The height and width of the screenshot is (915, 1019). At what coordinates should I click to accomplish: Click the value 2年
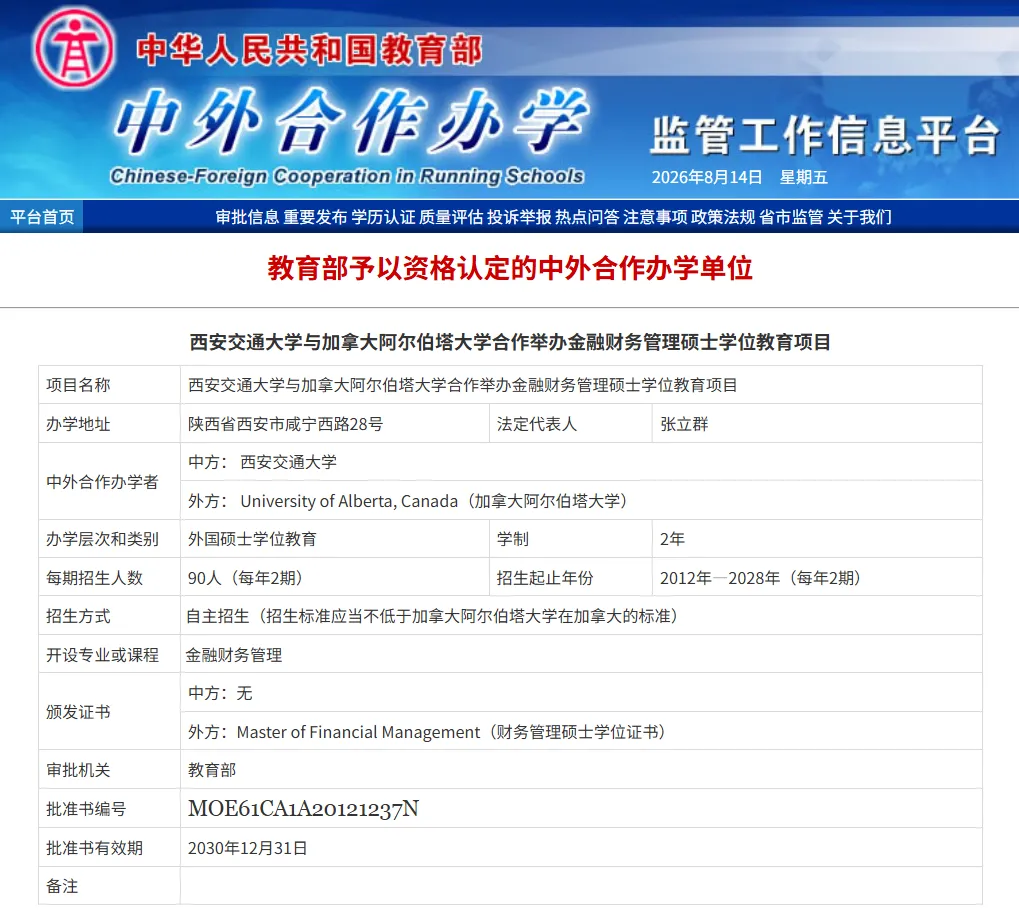(672, 539)
